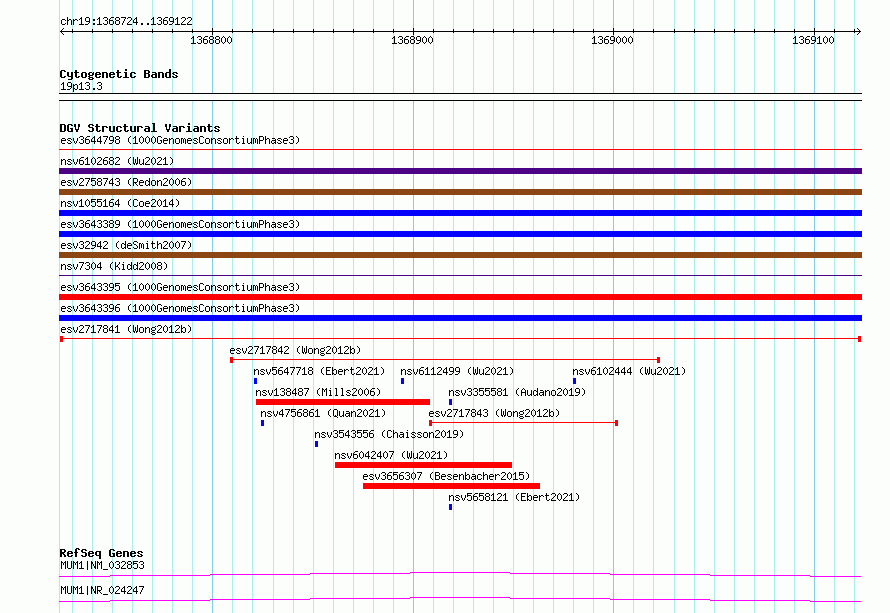Click the chr19:1368724..1369122 region label
This screenshot has width=890, height=613.
(126, 21)
